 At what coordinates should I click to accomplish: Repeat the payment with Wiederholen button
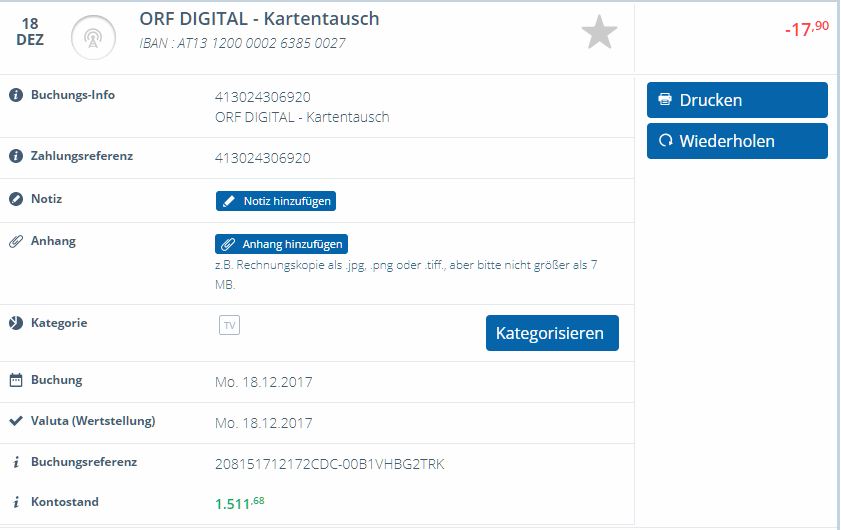coord(737,141)
